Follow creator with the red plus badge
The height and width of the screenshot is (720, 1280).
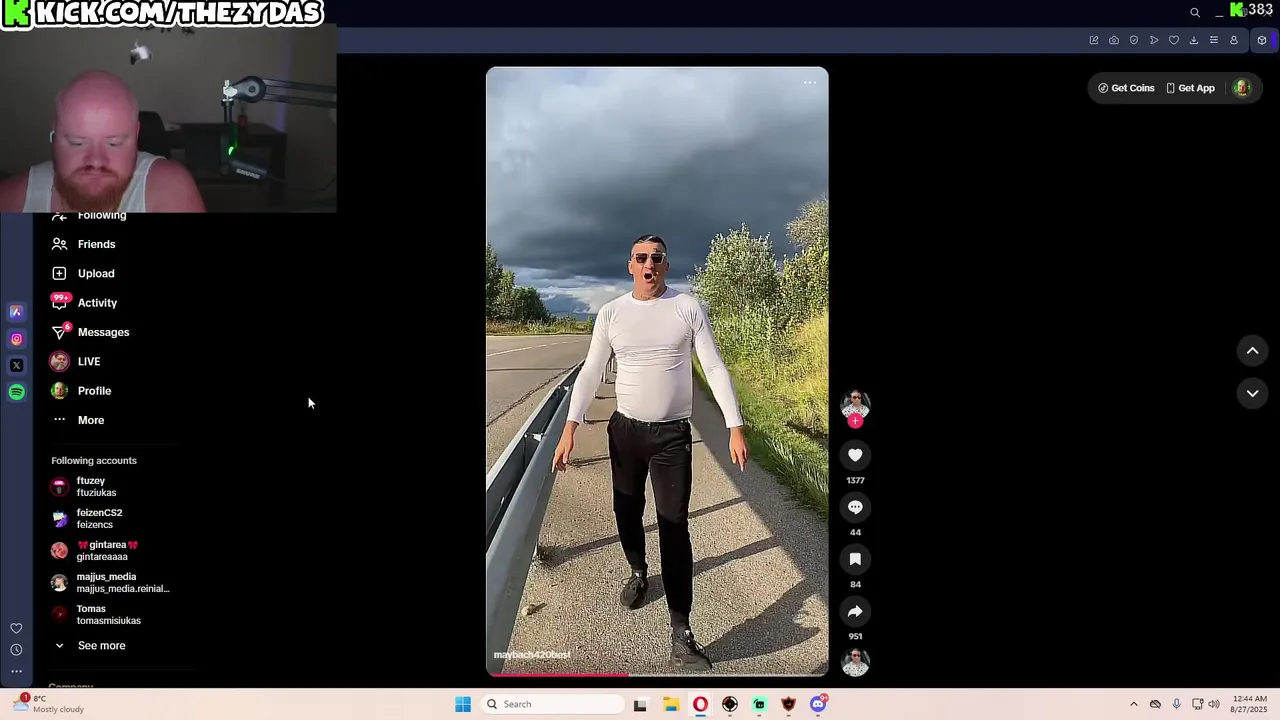click(855, 421)
